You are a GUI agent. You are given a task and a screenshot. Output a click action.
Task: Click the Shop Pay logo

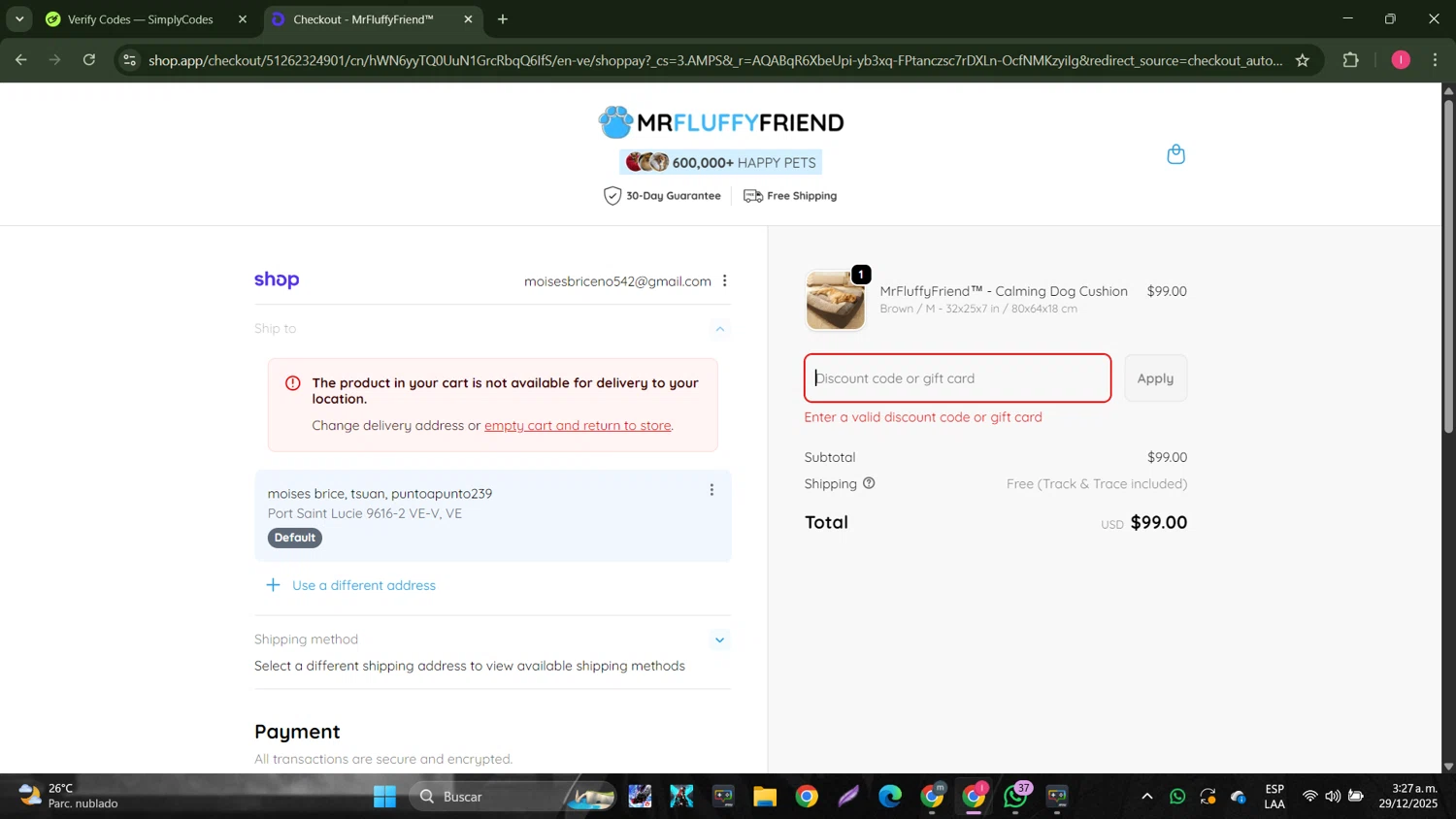click(x=277, y=280)
